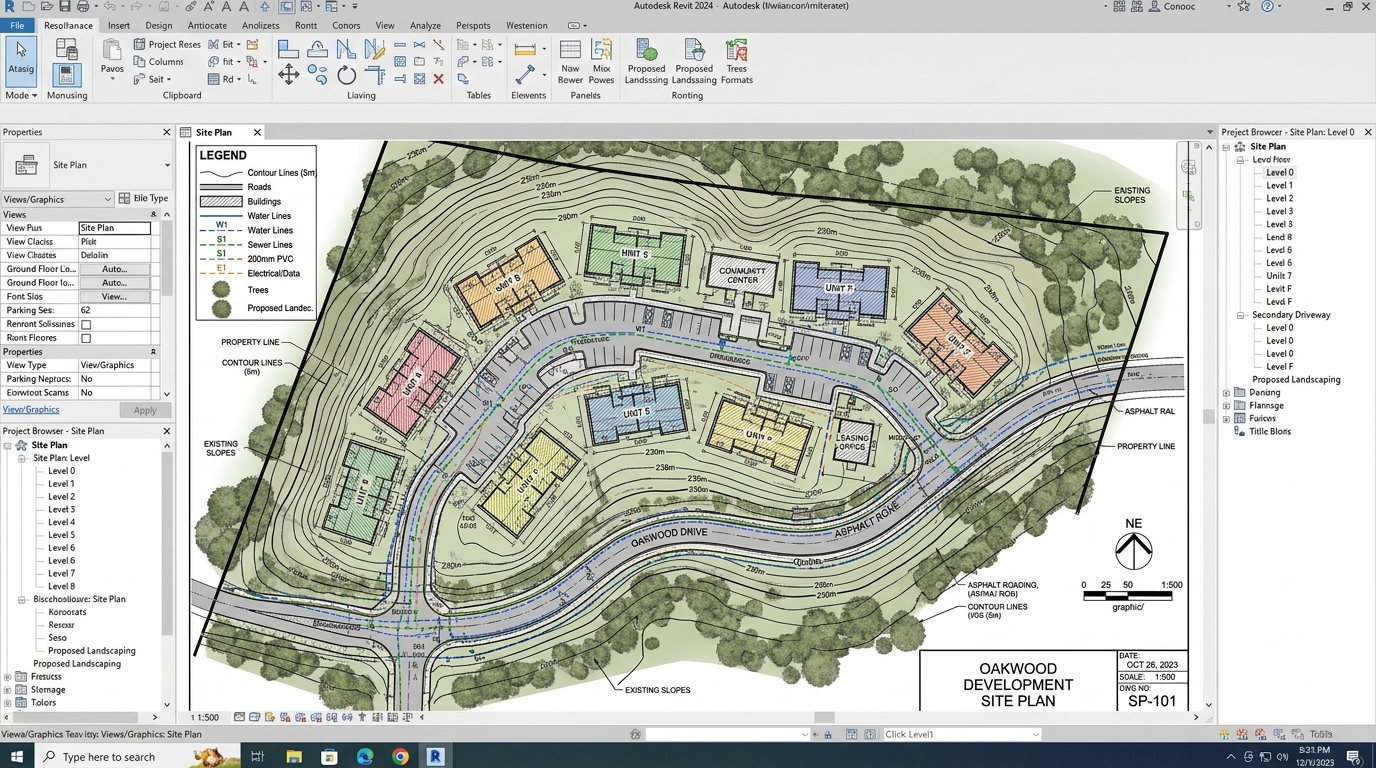Select Title Blors in the Project Browser
This screenshot has height=768, width=1376.
(1270, 432)
